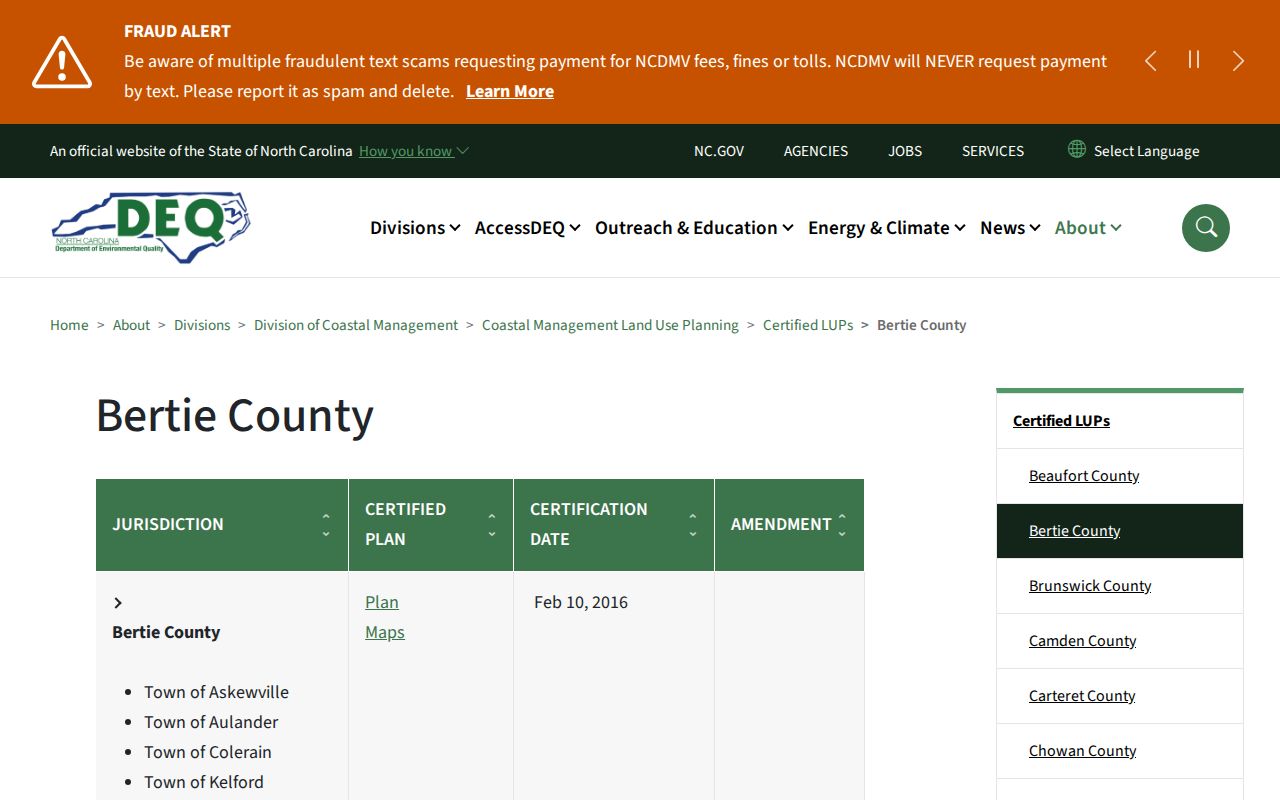Click the globe language icon
Viewport: 1280px width, 800px height.
[x=1077, y=149]
